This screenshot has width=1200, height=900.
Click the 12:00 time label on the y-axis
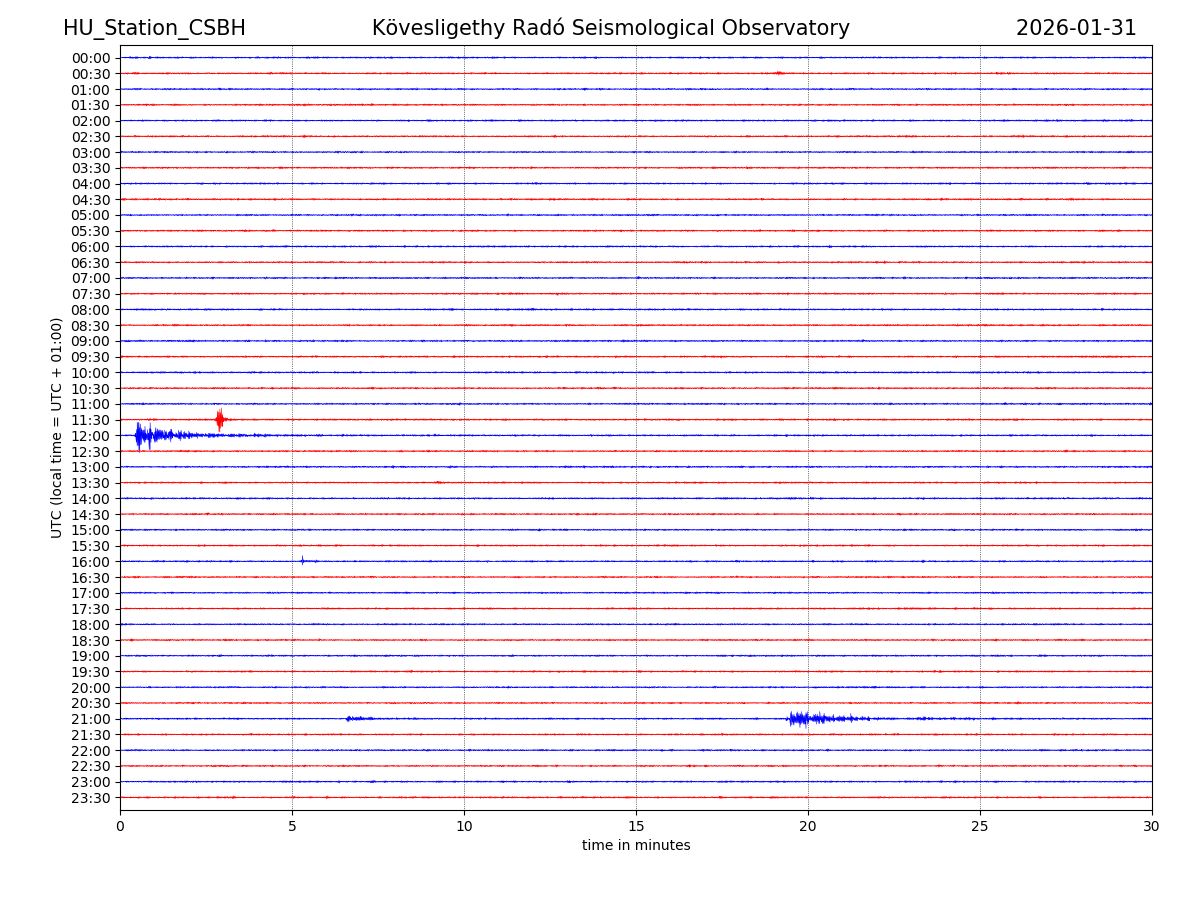pyautogui.click(x=90, y=436)
